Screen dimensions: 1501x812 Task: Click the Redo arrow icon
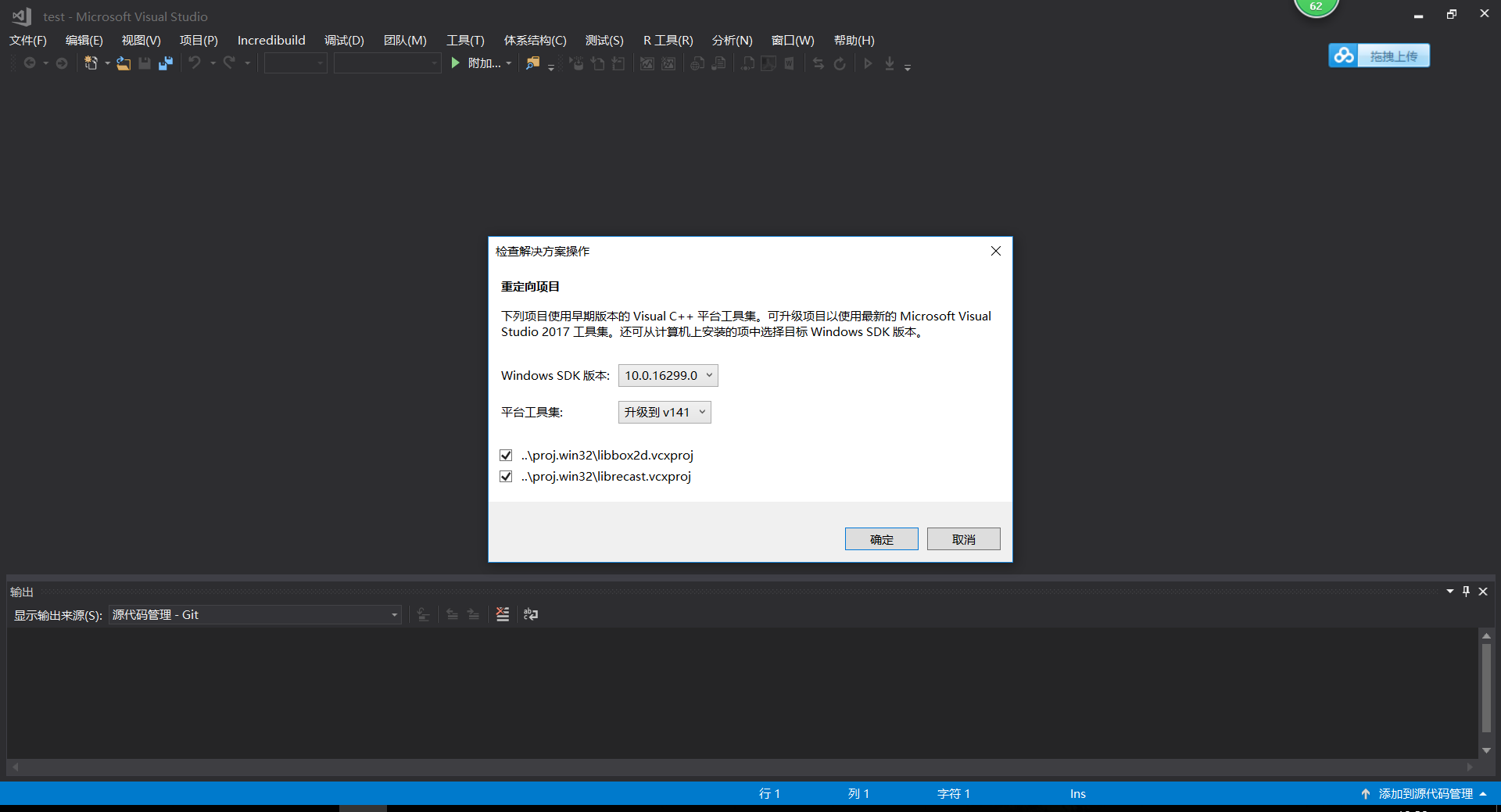(x=229, y=63)
